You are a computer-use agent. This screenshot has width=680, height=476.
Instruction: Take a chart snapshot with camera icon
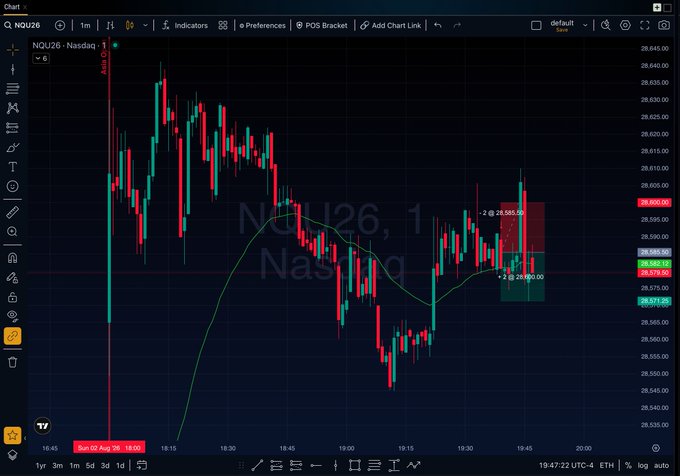click(664, 25)
